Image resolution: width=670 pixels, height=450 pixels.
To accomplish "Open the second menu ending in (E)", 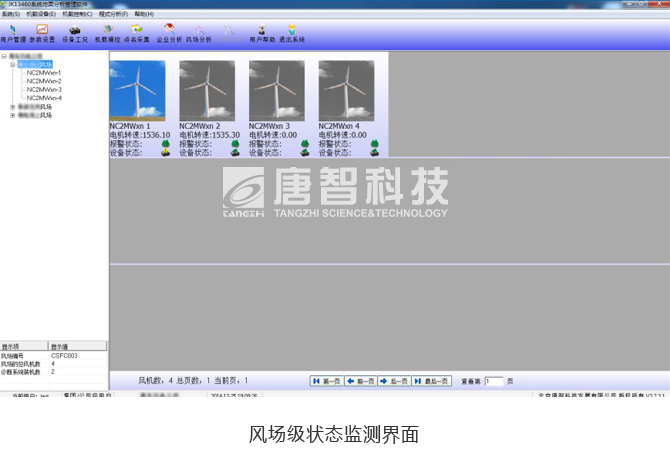I will (41, 14).
